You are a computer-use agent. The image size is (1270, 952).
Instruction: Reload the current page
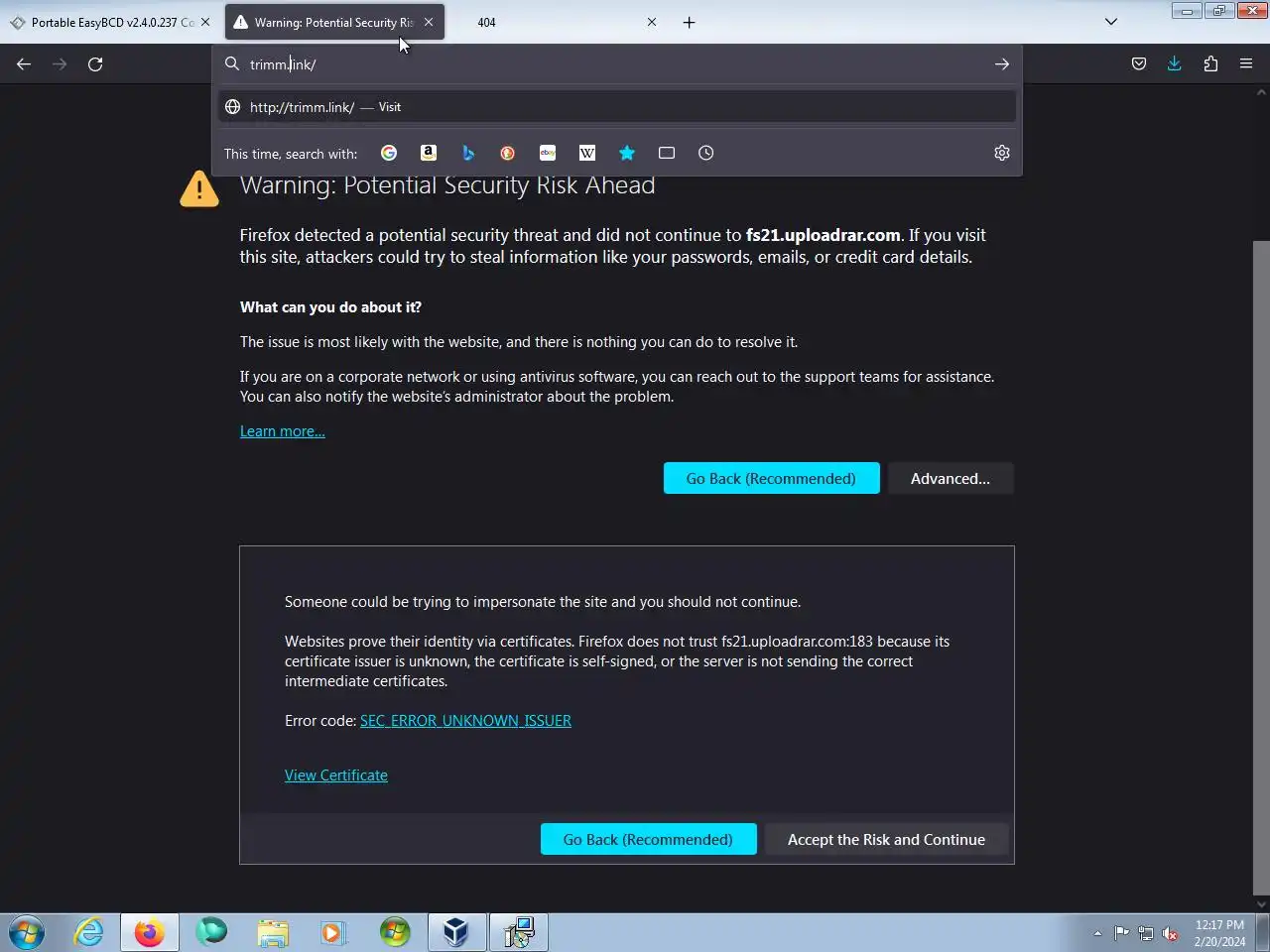[x=95, y=64]
